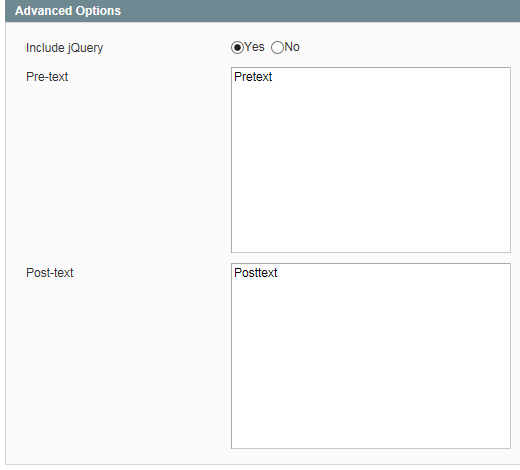520x470 pixels.
Task: Place cursor on the word Pretext
Action: coord(253,77)
